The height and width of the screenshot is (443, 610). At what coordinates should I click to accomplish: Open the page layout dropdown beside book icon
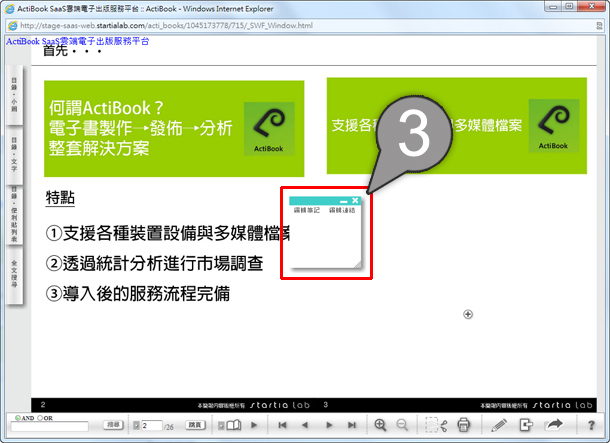click(221, 425)
